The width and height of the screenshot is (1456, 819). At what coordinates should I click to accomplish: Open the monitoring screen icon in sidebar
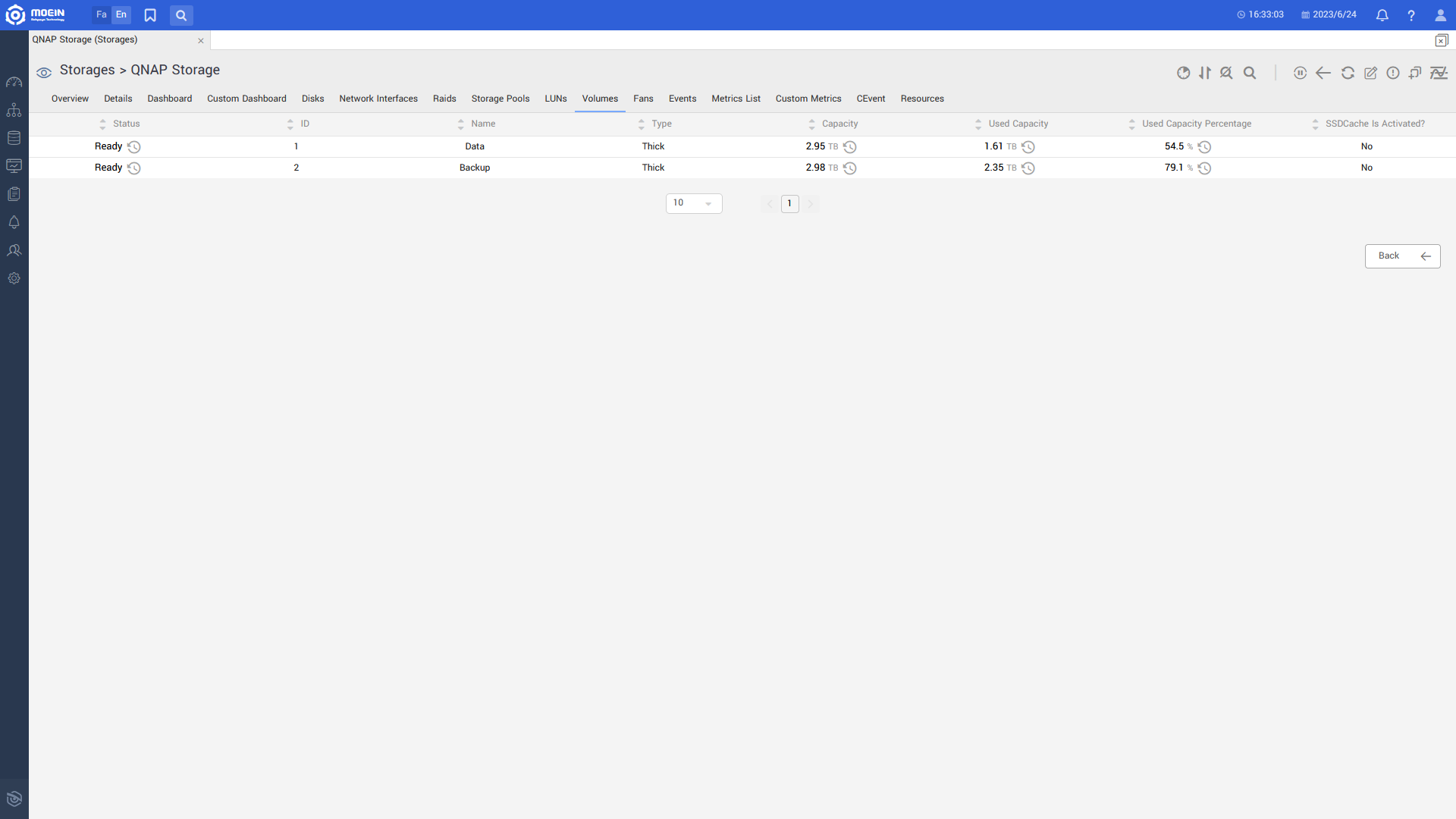click(14, 166)
